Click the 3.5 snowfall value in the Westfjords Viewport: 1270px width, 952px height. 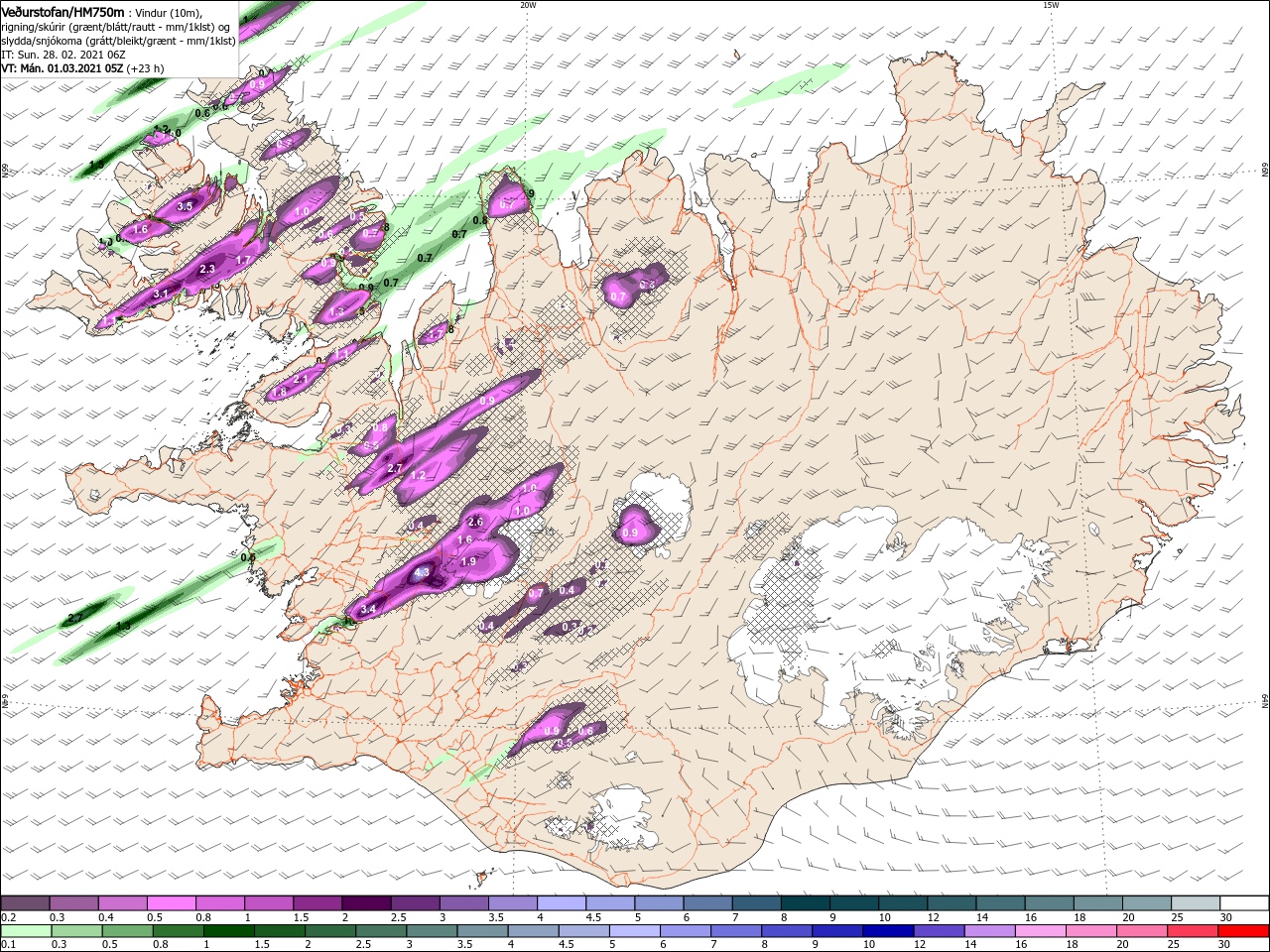coord(185,206)
